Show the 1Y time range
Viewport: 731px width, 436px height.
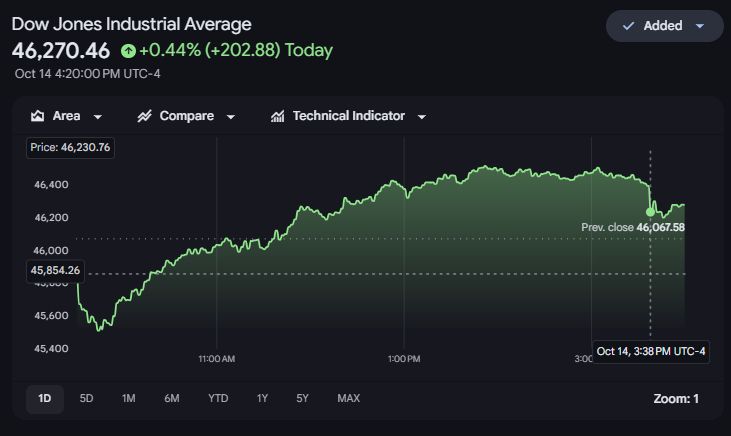262,399
